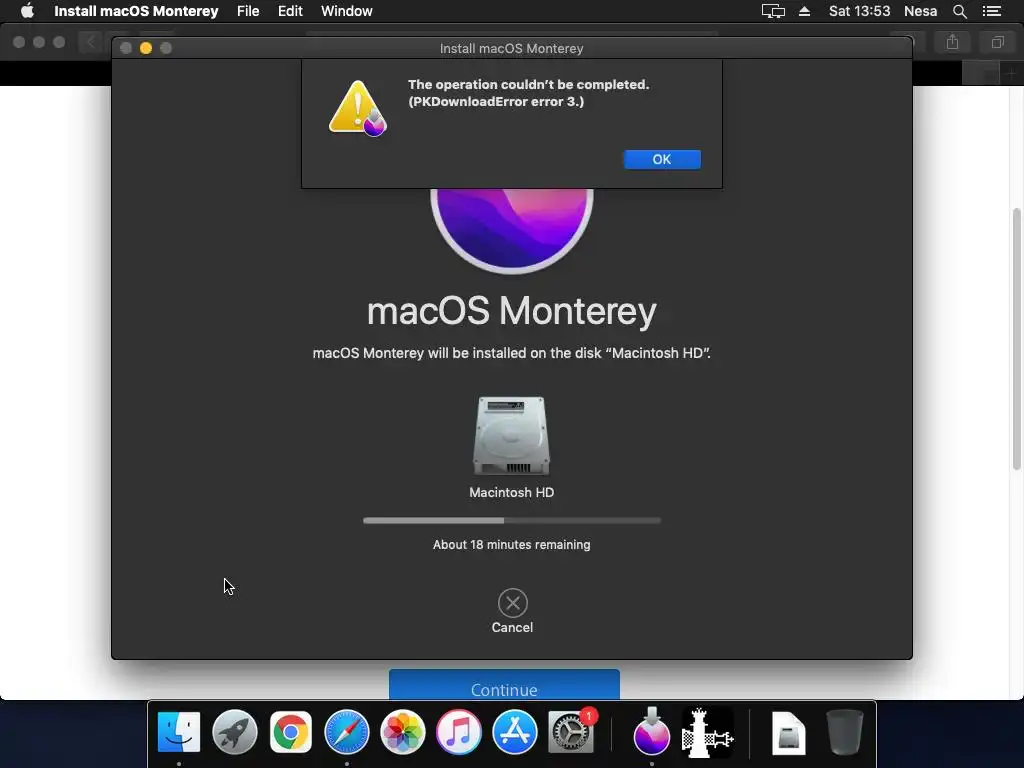Screen dimensions: 1024x768
Task: Click the "About 18 minutes remaining" text
Action: [x=511, y=545]
